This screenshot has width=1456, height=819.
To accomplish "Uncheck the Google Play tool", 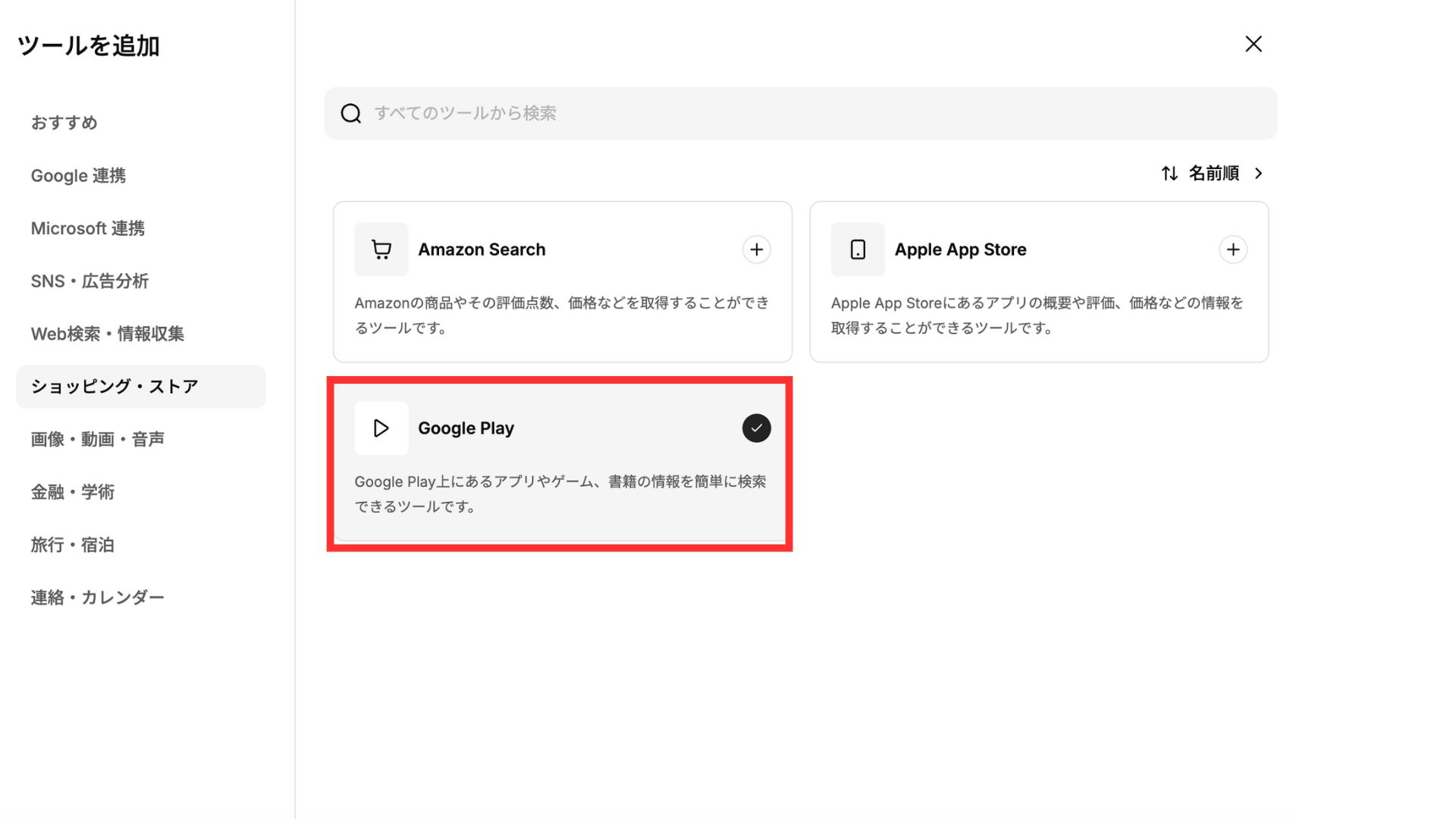I will pos(756,428).
